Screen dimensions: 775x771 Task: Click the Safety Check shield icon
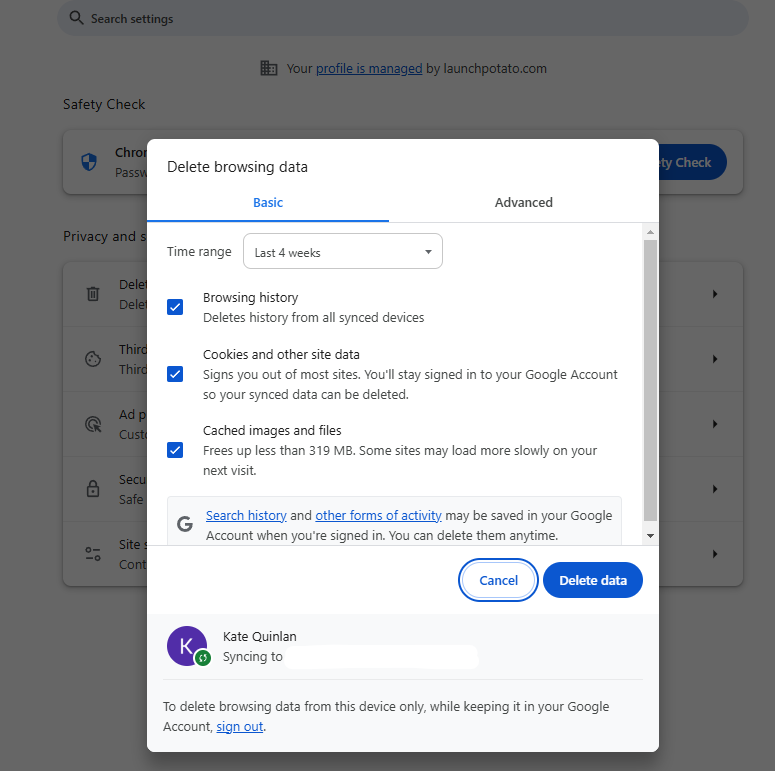(89, 162)
